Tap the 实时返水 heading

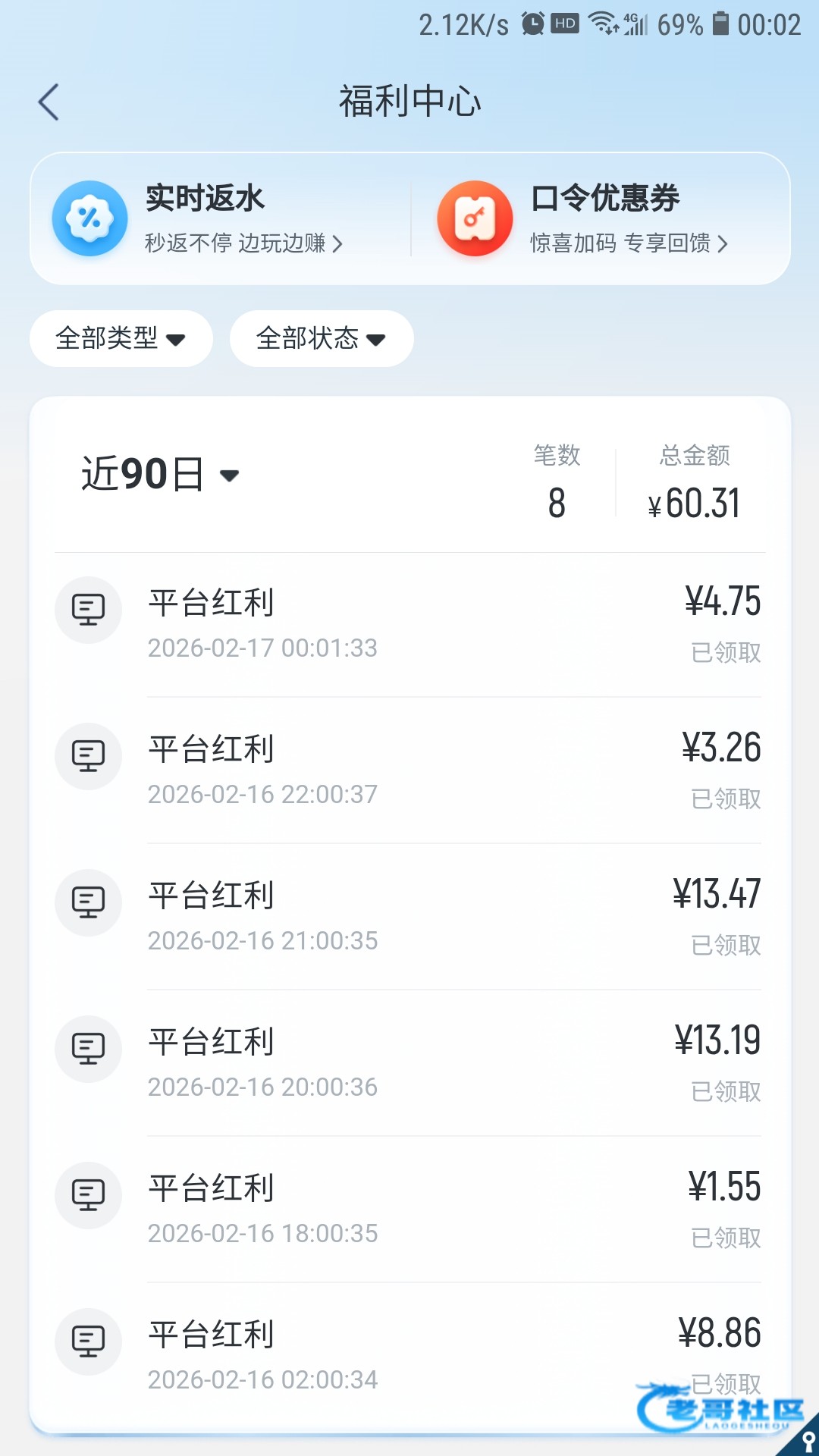[x=205, y=198]
